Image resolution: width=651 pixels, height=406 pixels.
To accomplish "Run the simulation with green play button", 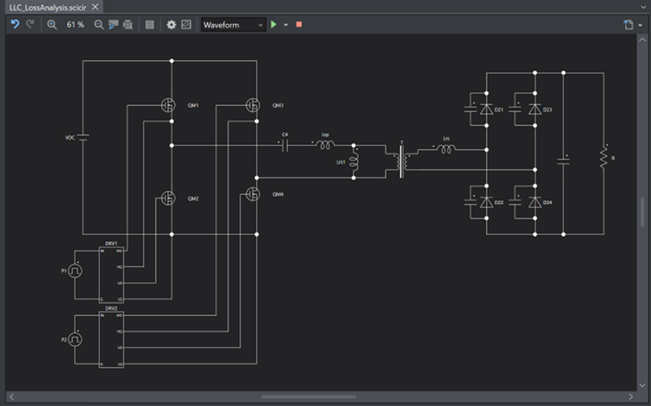I will point(274,24).
